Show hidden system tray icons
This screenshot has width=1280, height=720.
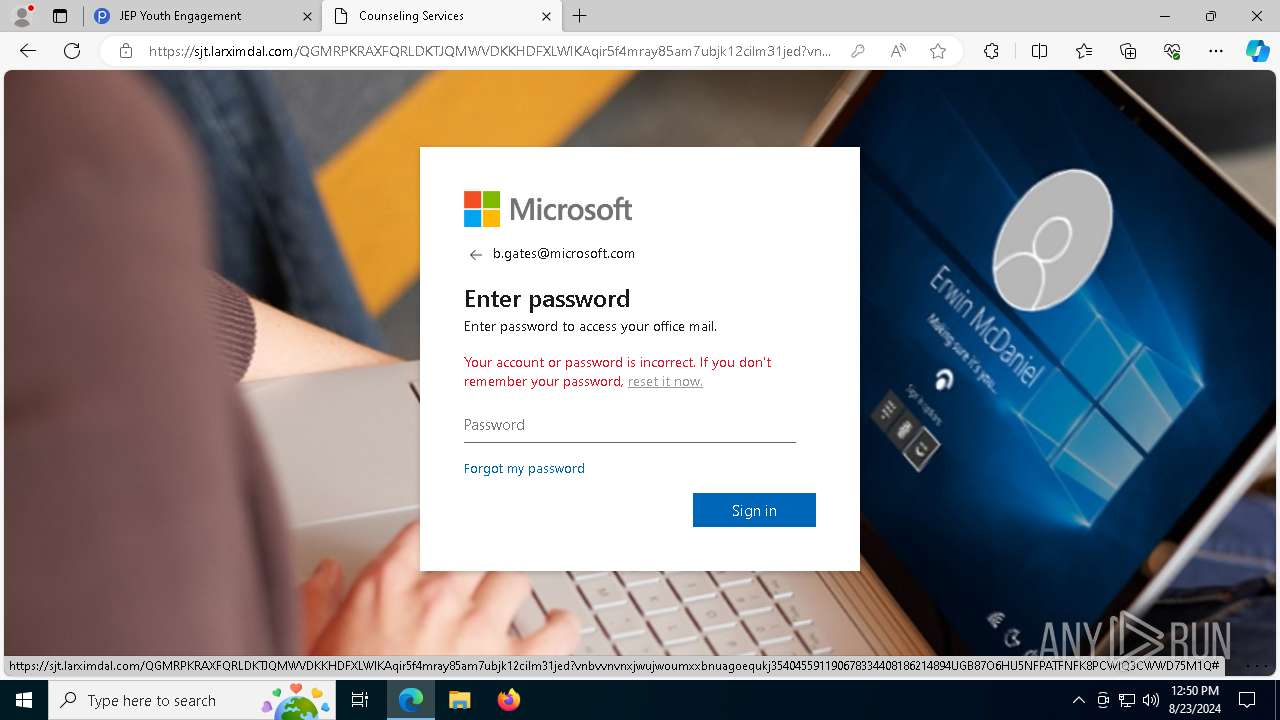1078,700
